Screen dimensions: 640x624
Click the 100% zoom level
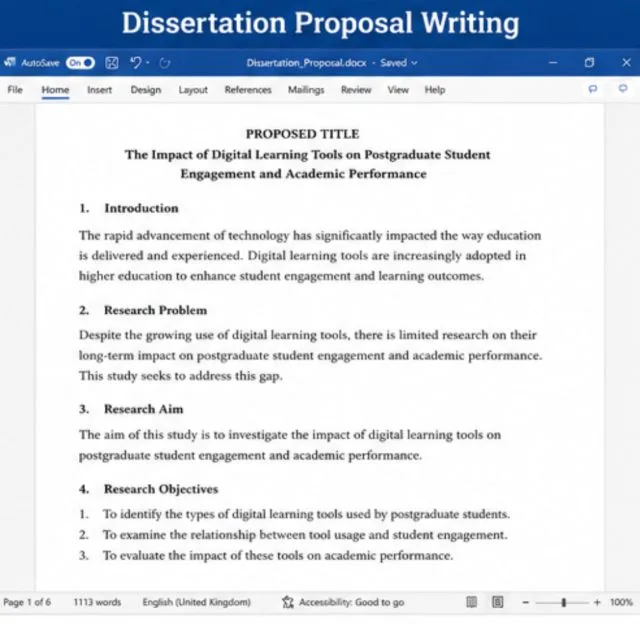tap(621, 602)
